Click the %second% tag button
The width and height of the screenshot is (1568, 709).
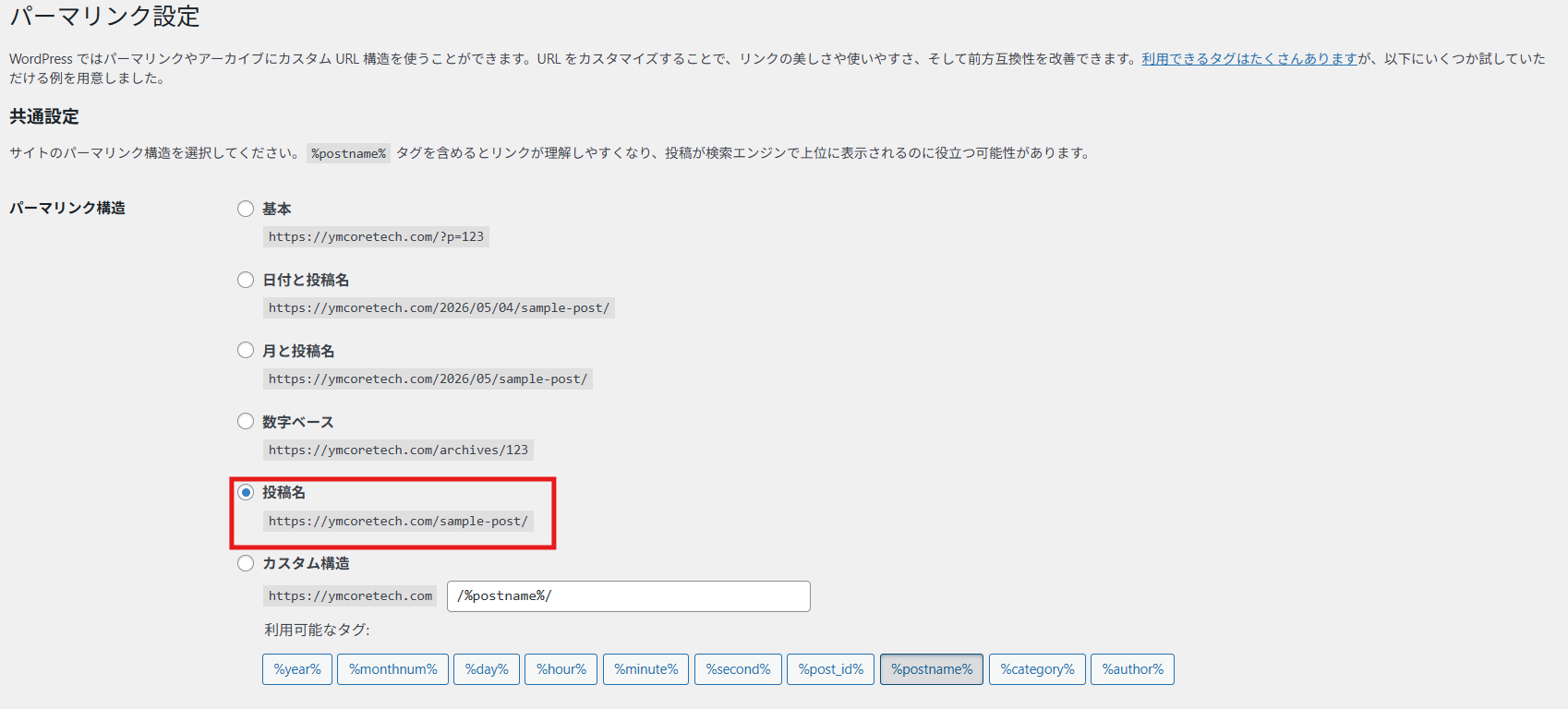coord(739,669)
